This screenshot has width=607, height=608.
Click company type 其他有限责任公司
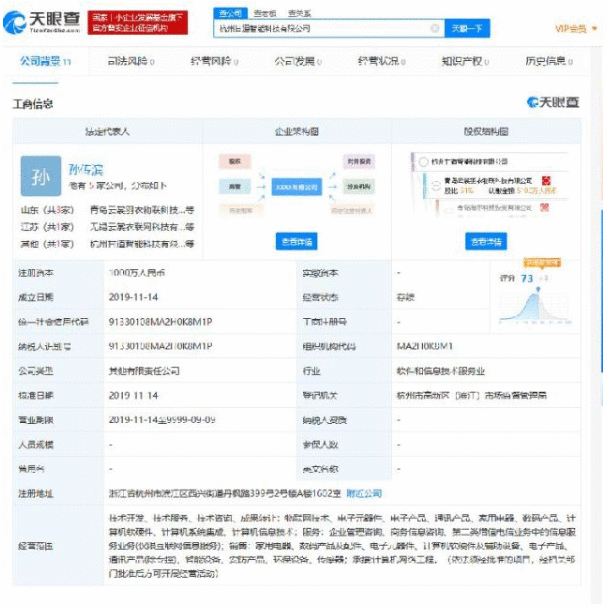(x=144, y=371)
